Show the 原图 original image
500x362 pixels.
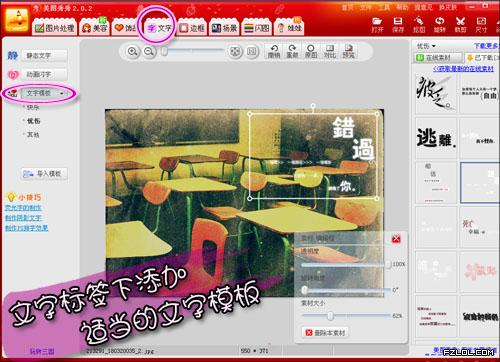point(311,51)
